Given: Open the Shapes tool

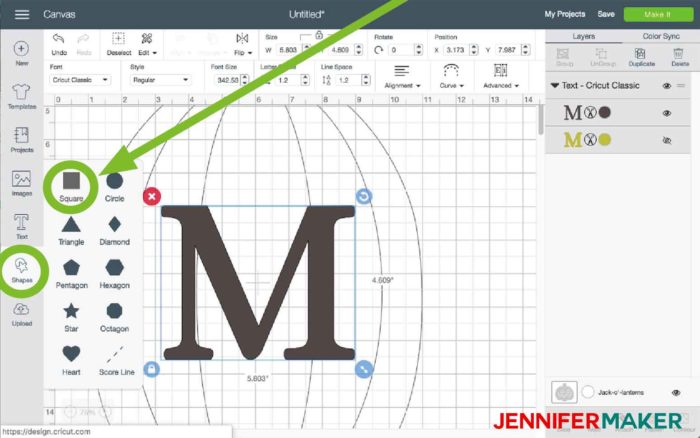Looking at the screenshot, I should (x=21, y=271).
